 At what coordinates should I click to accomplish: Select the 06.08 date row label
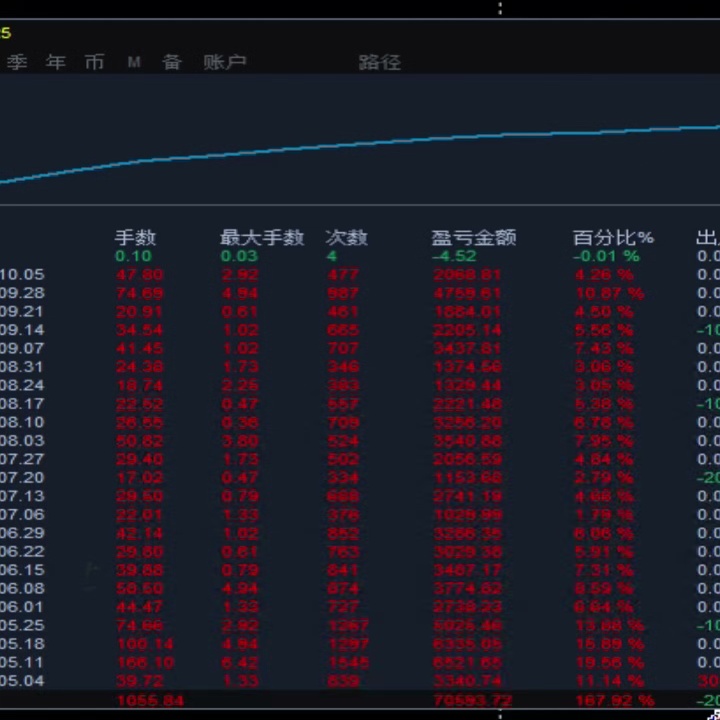tap(22, 588)
